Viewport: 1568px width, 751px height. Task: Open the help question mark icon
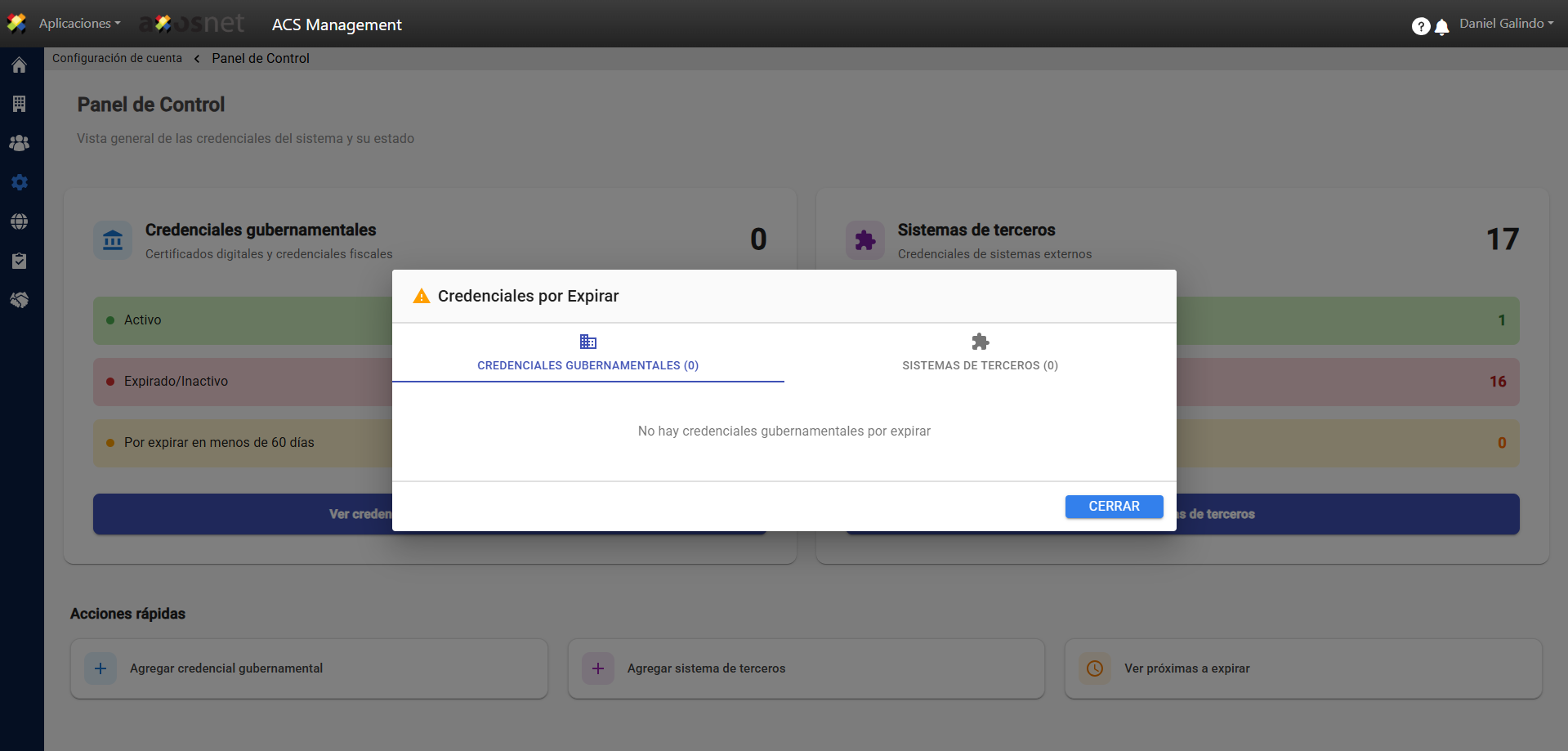(1420, 26)
